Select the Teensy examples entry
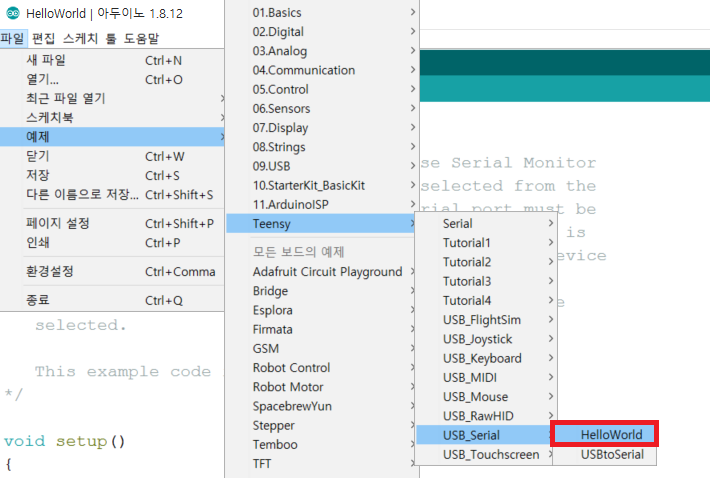This screenshot has height=478, width=710. (321, 224)
